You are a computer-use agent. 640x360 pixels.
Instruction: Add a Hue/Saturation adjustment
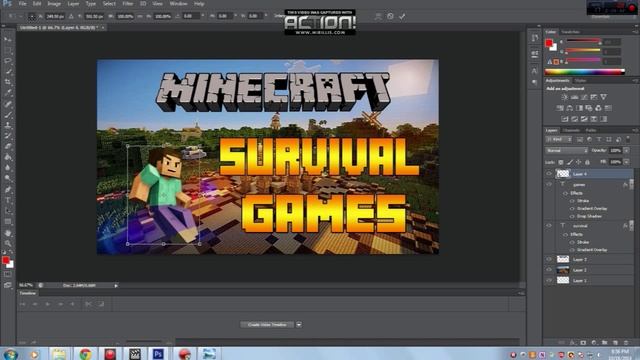[x=560, y=108]
